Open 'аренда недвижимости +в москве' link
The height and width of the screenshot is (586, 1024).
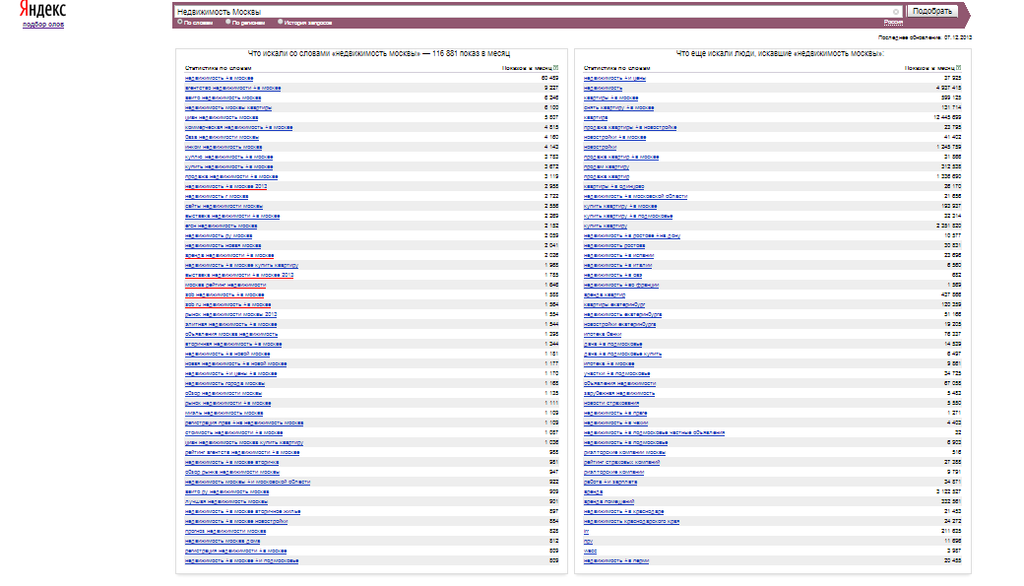coord(229,255)
